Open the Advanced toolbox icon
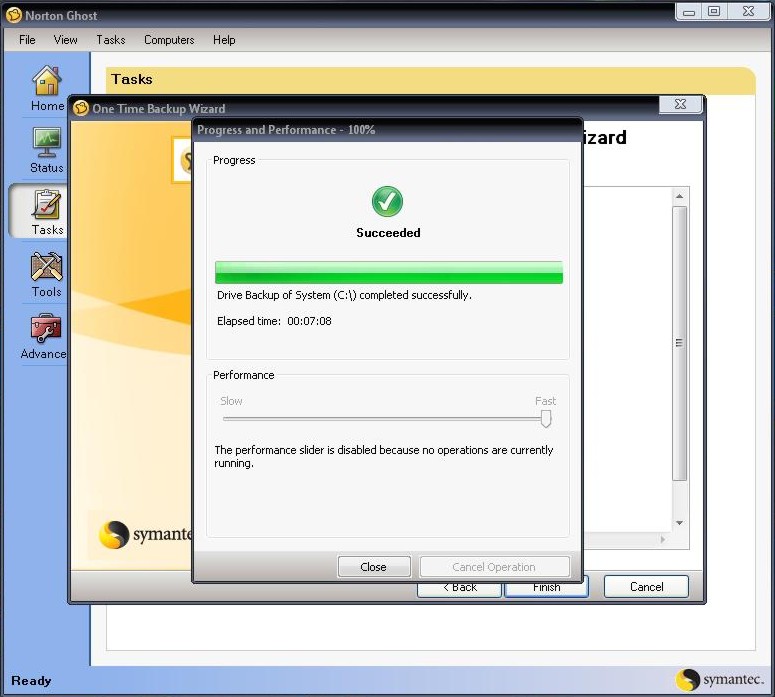The height and width of the screenshot is (697, 775). click(x=45, y=328)
